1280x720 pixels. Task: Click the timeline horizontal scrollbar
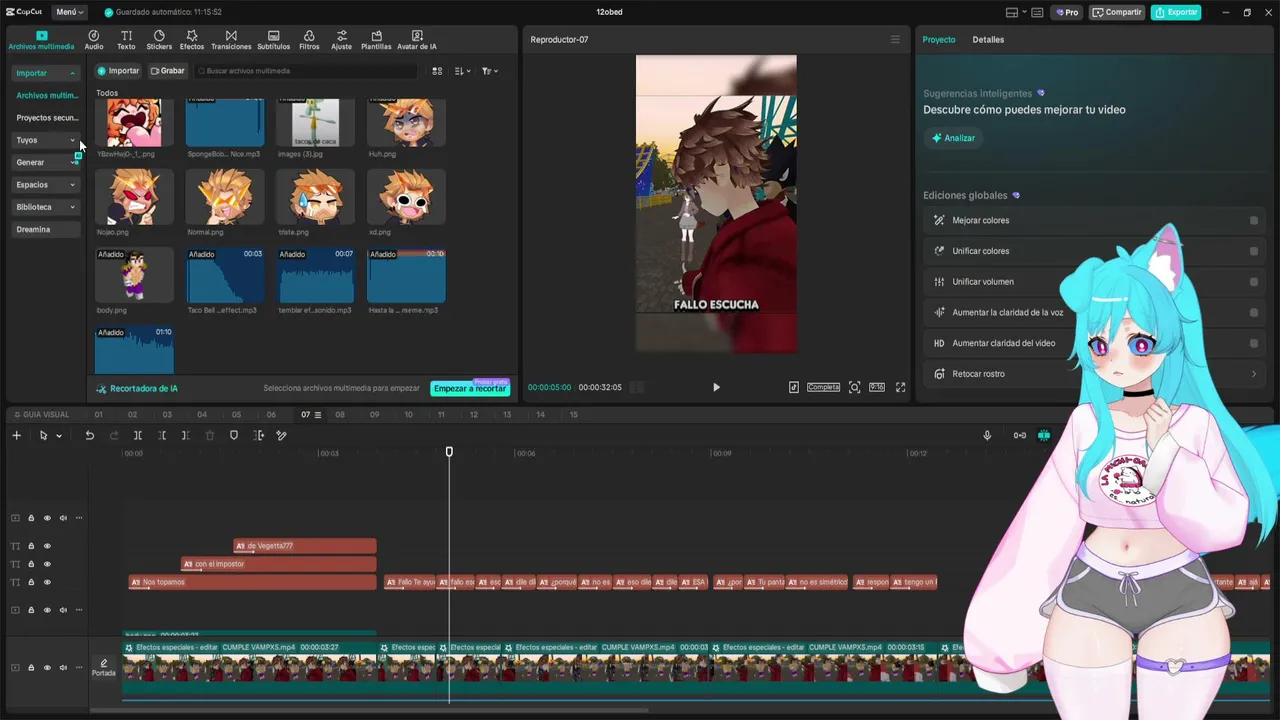coord(370,711)
